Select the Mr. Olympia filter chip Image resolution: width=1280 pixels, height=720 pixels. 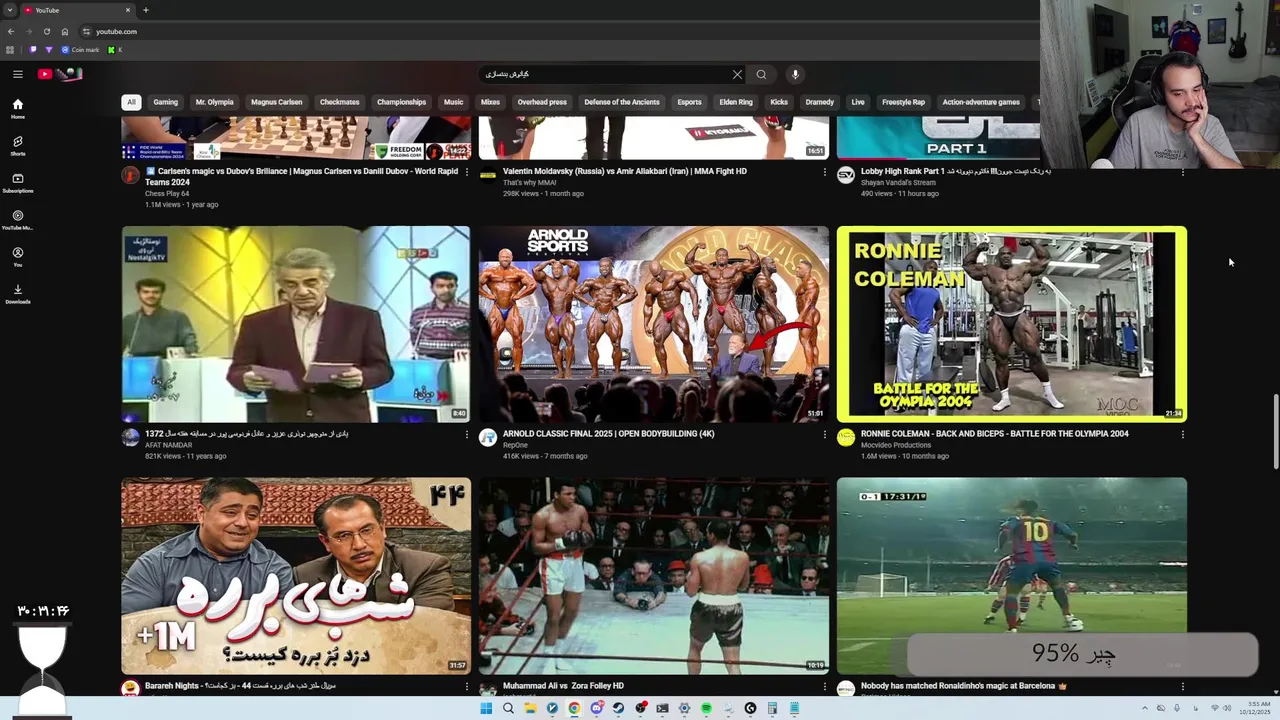[214, 102]
